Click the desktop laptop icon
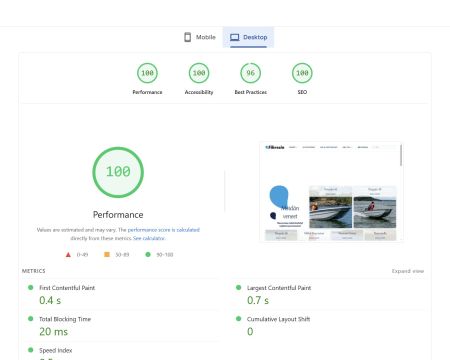Screen dimensions: 450x360 (x=235, y=37)
